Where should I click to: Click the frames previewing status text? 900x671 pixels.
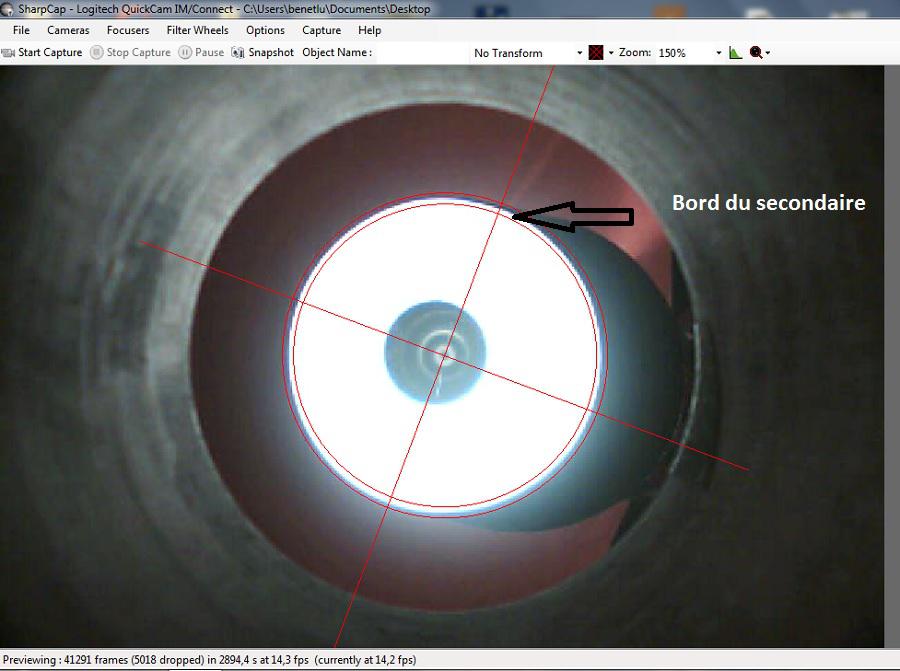click(x=210, y=660)
